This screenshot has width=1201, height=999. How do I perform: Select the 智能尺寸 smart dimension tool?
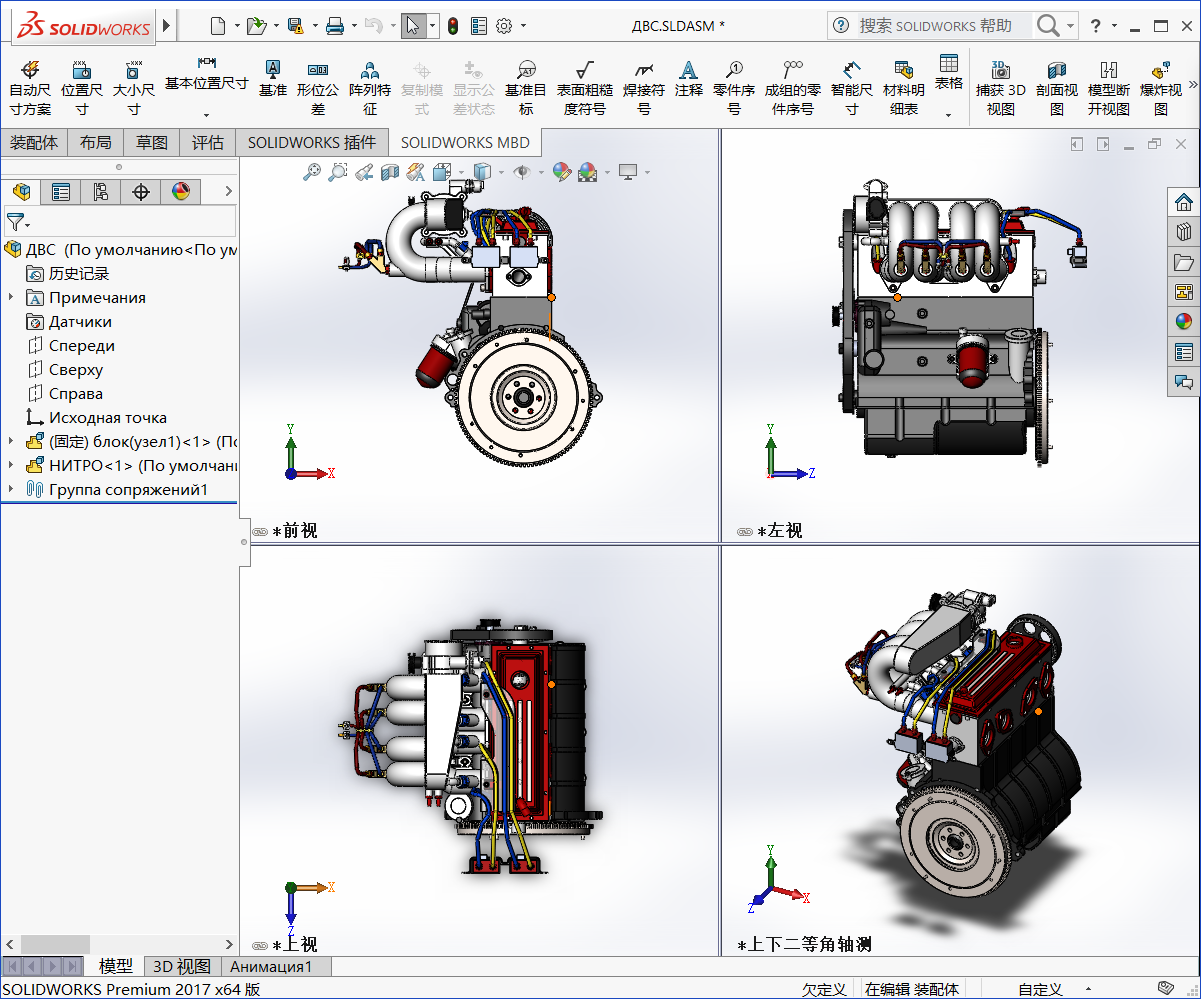pyautogui.click(x=851, y=70)
